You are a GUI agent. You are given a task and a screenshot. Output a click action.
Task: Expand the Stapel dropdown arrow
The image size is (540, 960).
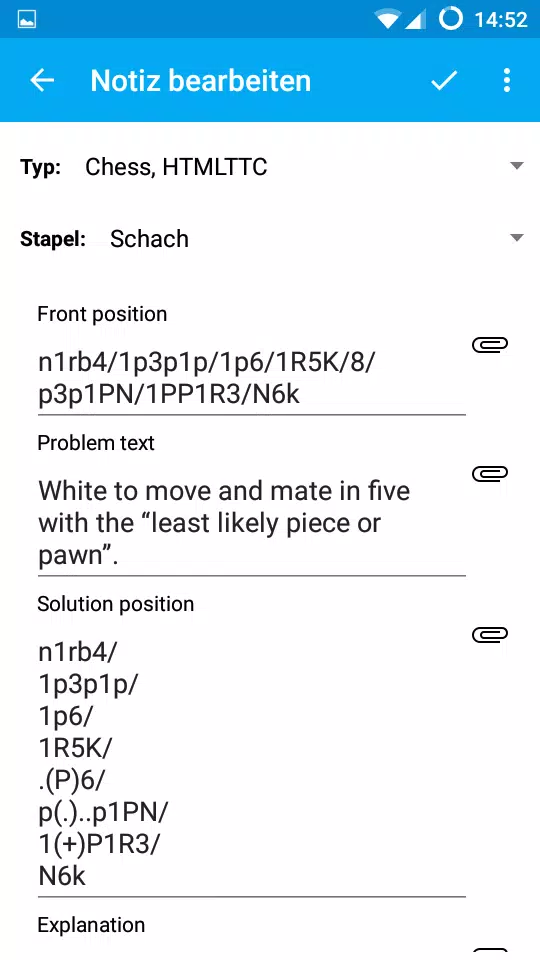(x=517, y=238)
